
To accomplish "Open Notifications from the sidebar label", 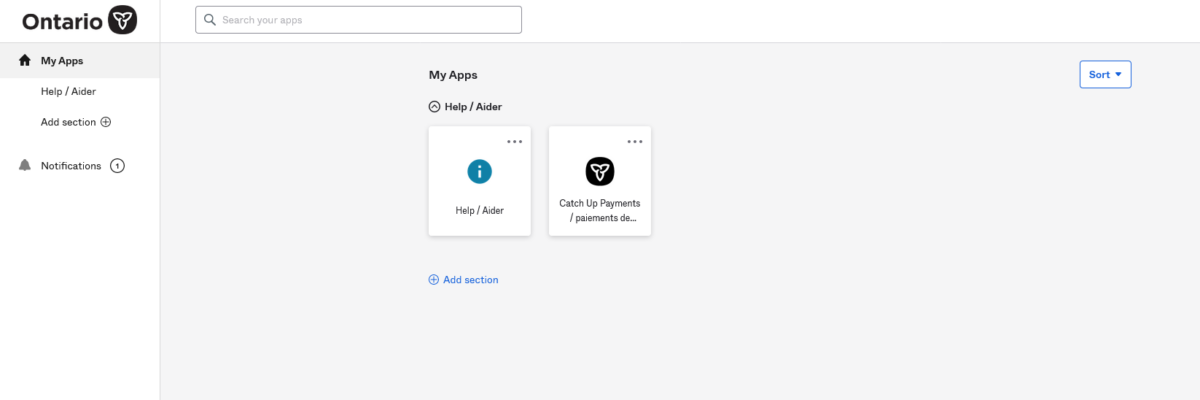I will click(x=71, y=166).
